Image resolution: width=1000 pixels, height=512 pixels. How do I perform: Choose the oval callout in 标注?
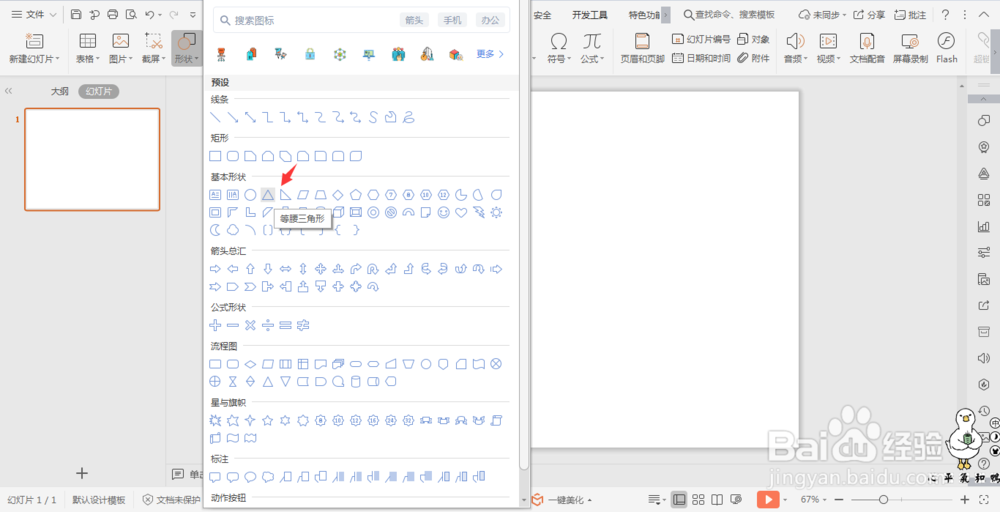pos(251,476)
